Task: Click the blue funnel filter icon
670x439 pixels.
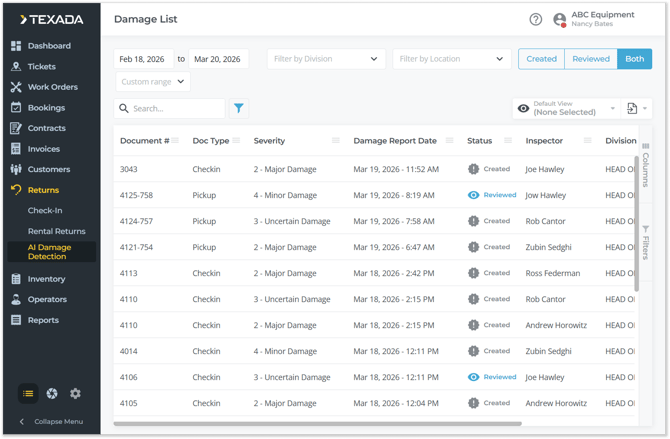Action: pyautogui.click(x=239, y=108)
